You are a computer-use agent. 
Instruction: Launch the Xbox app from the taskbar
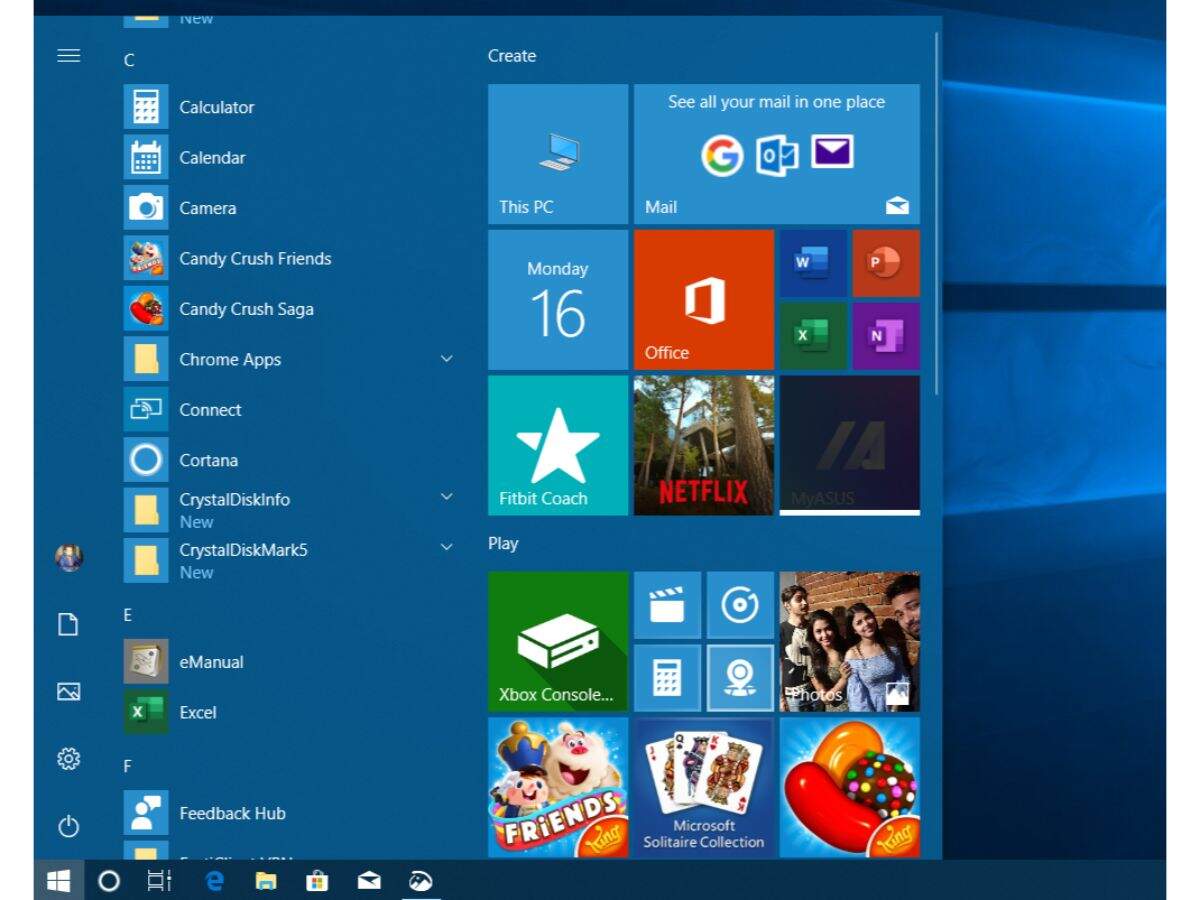[x=421, y=881]
